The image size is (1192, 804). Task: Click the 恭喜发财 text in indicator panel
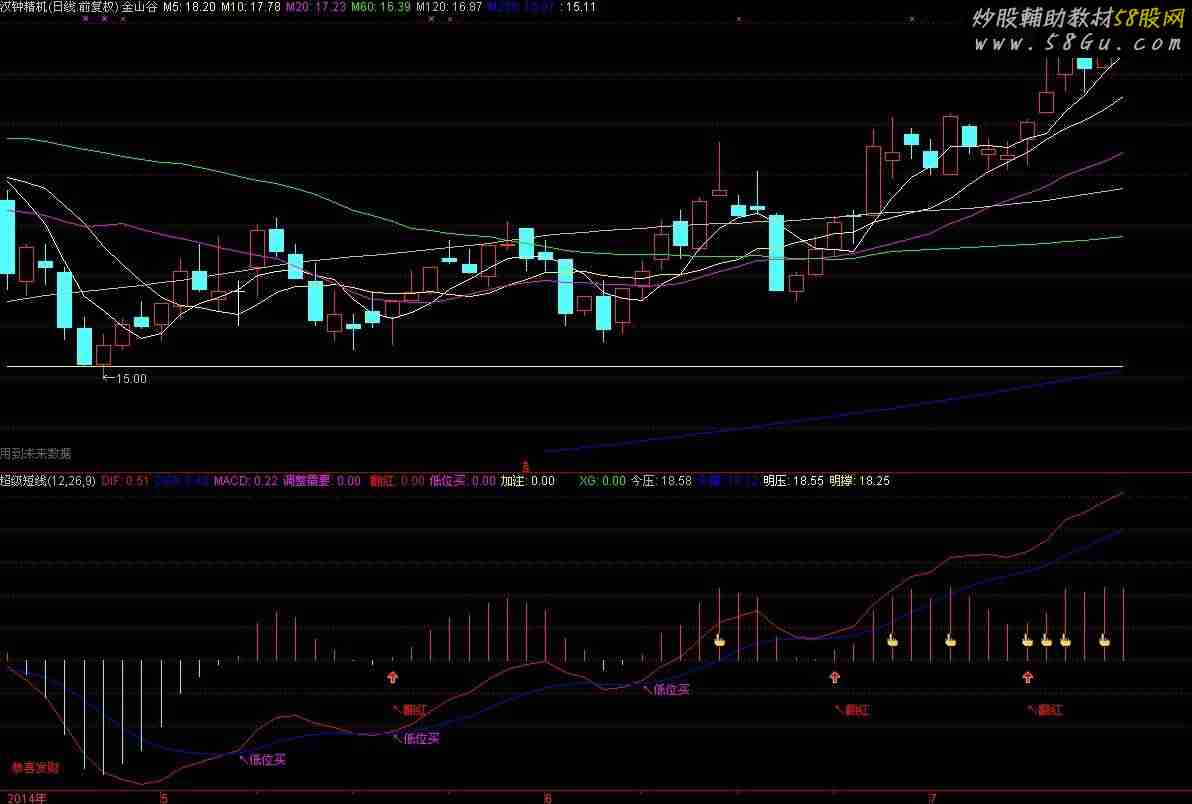35,768
